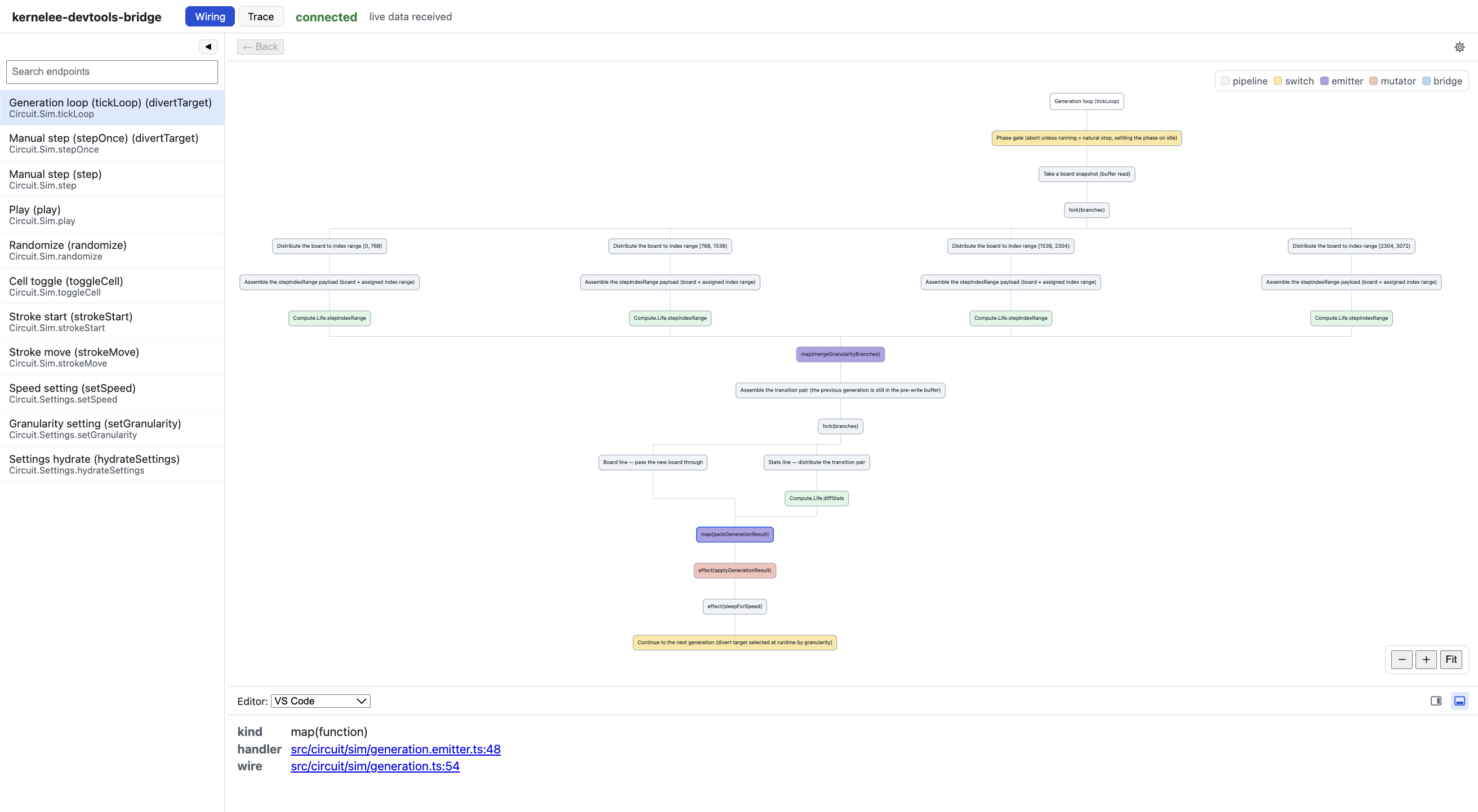This screenshot has width=1478, height=812.
Task: Click Continue to the next generation node
Action: click(734, 643)
